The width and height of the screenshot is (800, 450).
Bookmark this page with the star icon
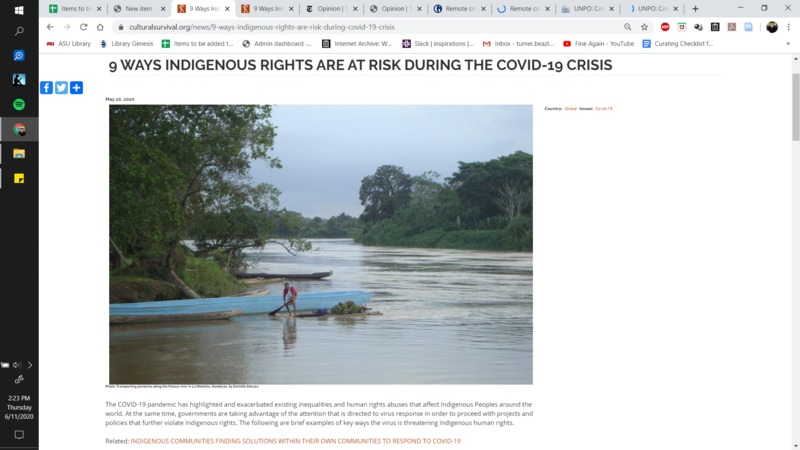644,27
